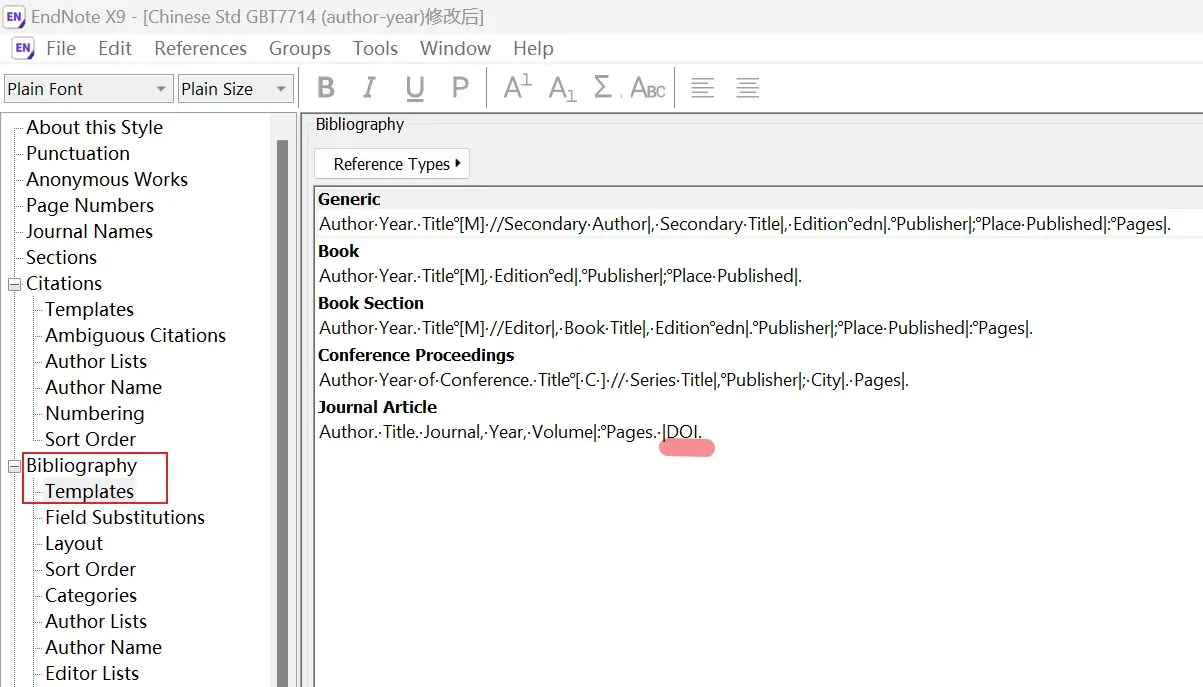Select Templates under Bibliography
Image resolution: width=1203 pixels, height=687 pixels.
(89, 491)
